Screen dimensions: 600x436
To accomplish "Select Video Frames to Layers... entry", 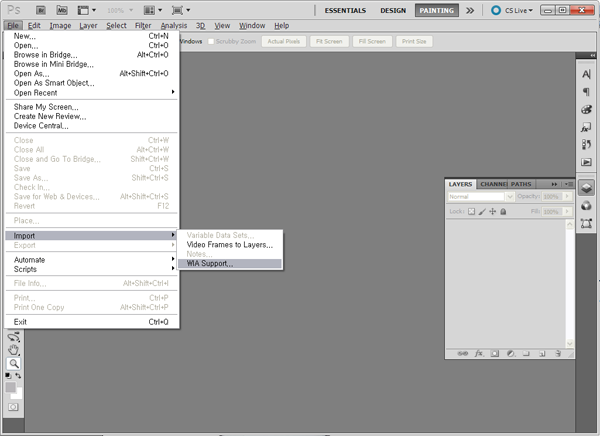I will pos(230,245).
